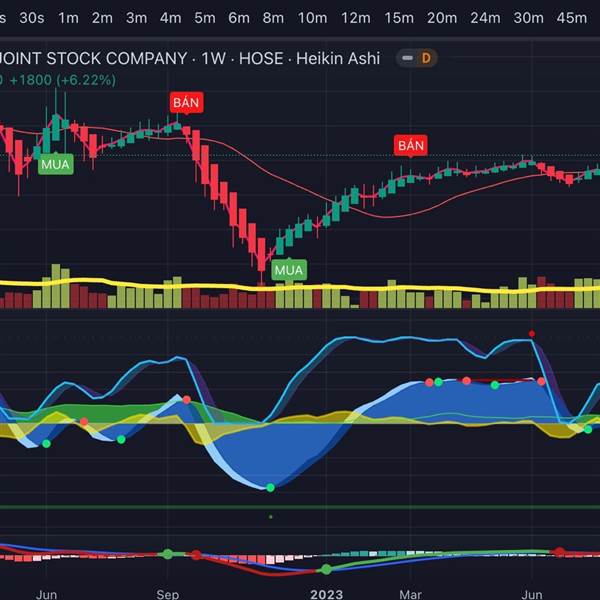Select the 1m timeframe
Viewport: 600px width, 600px height.
pyautogui.click(x=68, y=18)
